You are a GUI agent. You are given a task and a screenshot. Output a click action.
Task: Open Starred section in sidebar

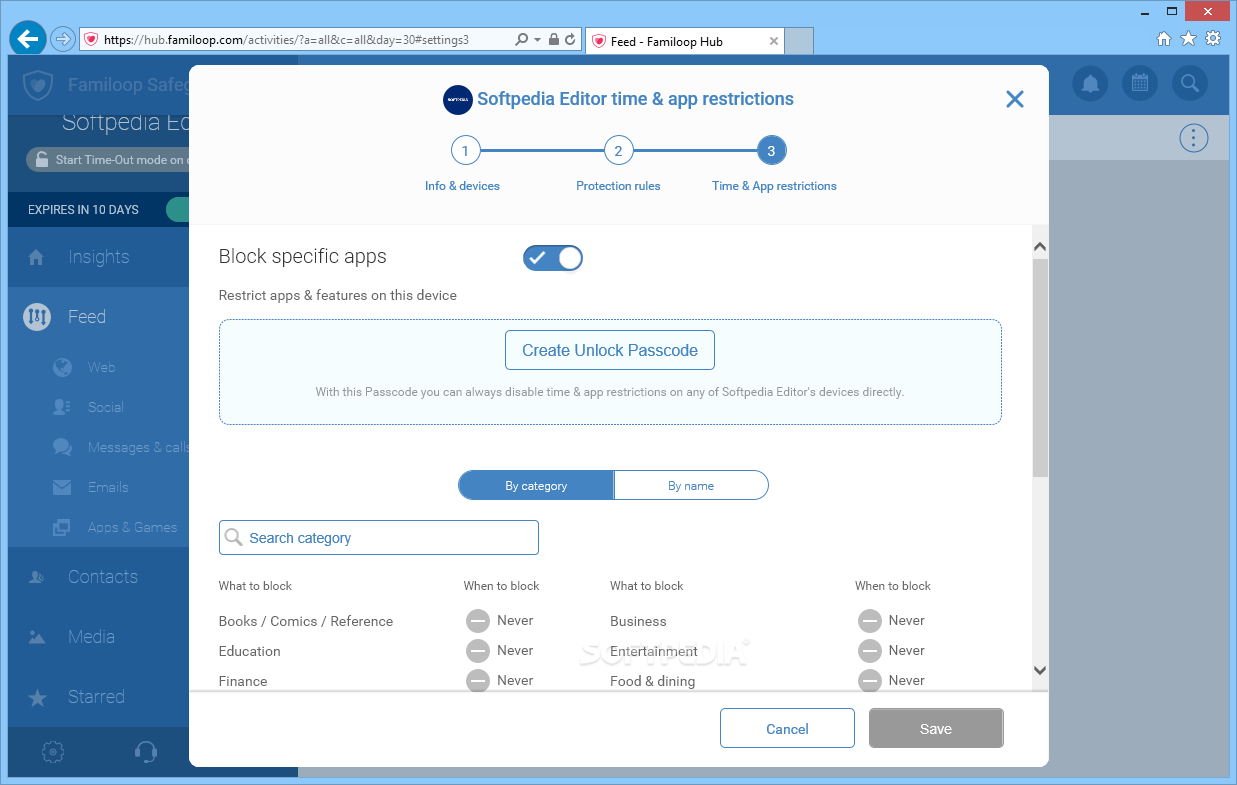click(x=98, y=697)
